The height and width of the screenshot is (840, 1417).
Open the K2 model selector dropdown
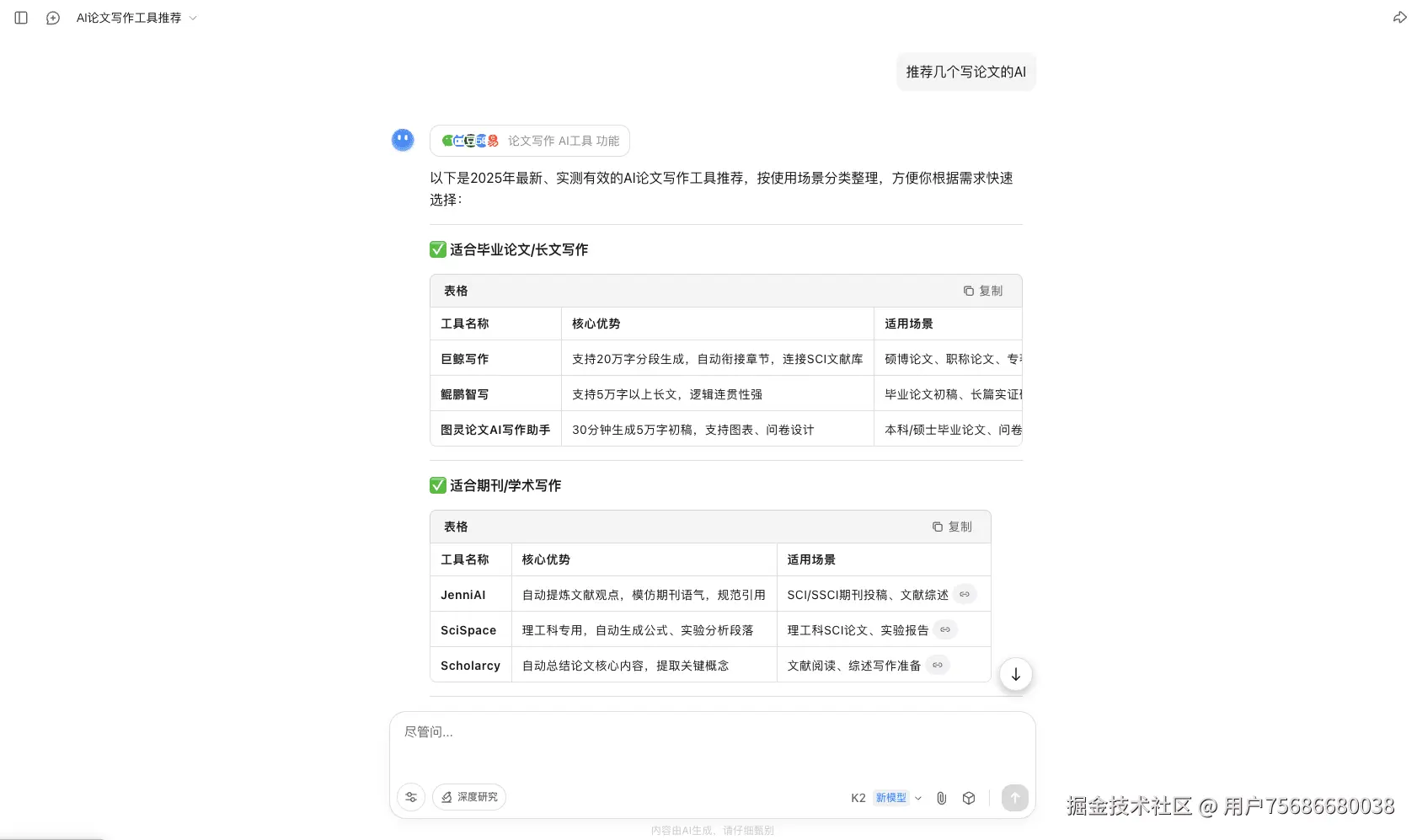pyautogui.click(x=886, y=798)
